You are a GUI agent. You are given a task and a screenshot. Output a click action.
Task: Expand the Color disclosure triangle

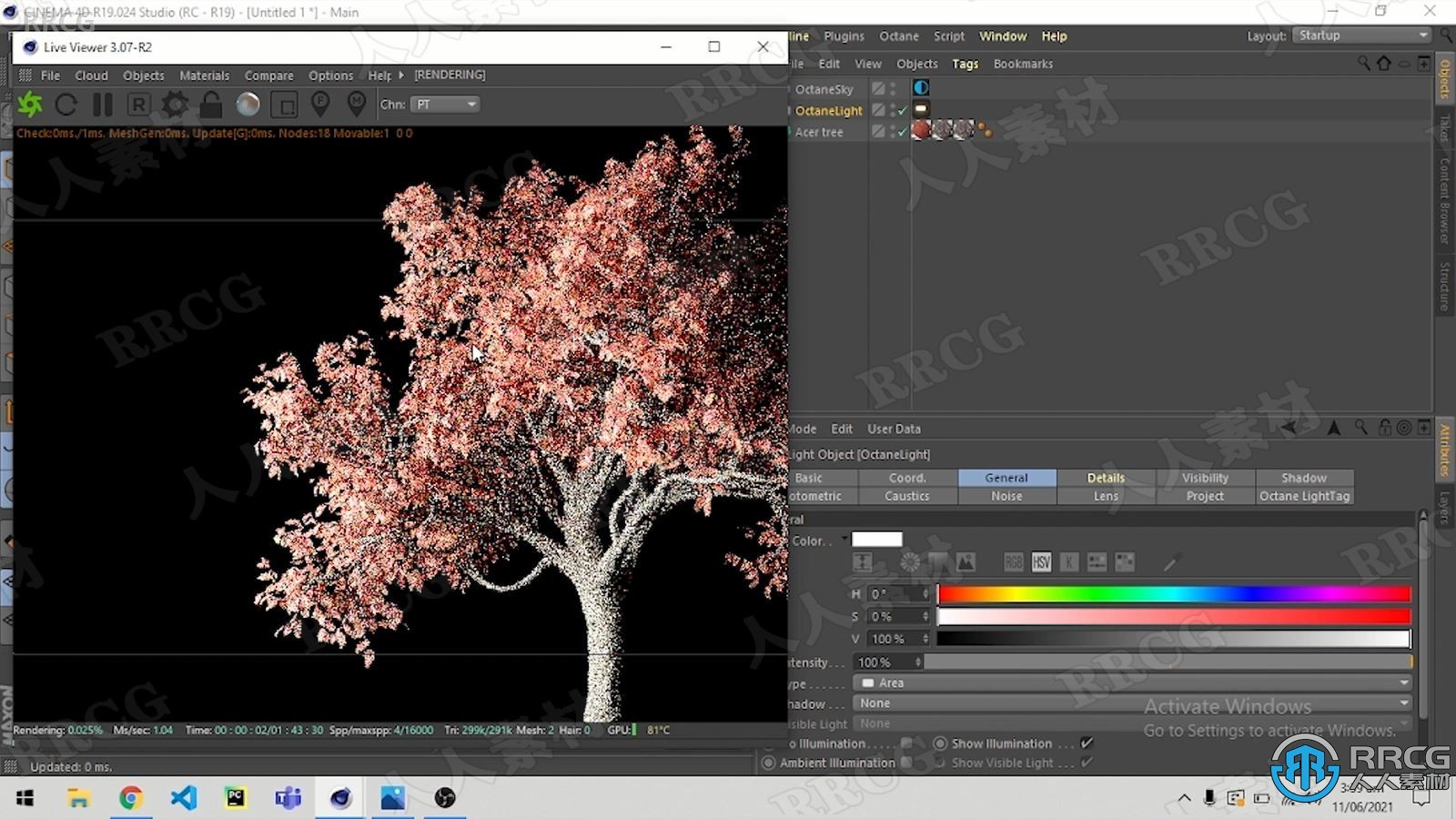click(x=844, y=539)
